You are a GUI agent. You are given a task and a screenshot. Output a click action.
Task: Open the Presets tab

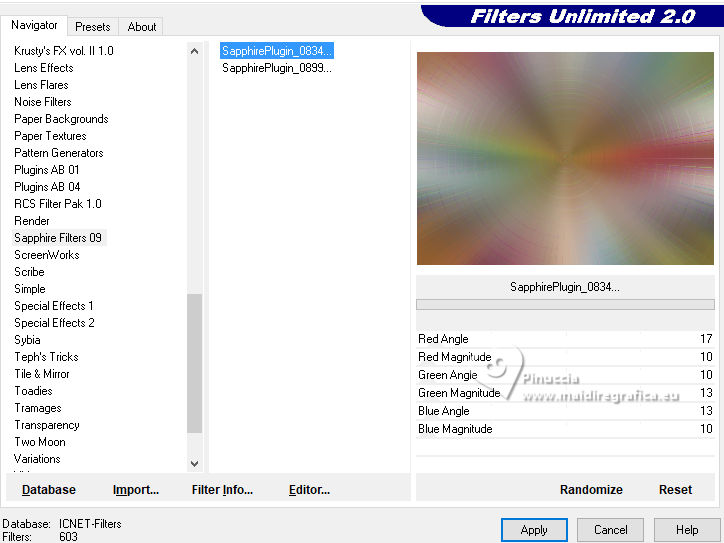[93, 27]
